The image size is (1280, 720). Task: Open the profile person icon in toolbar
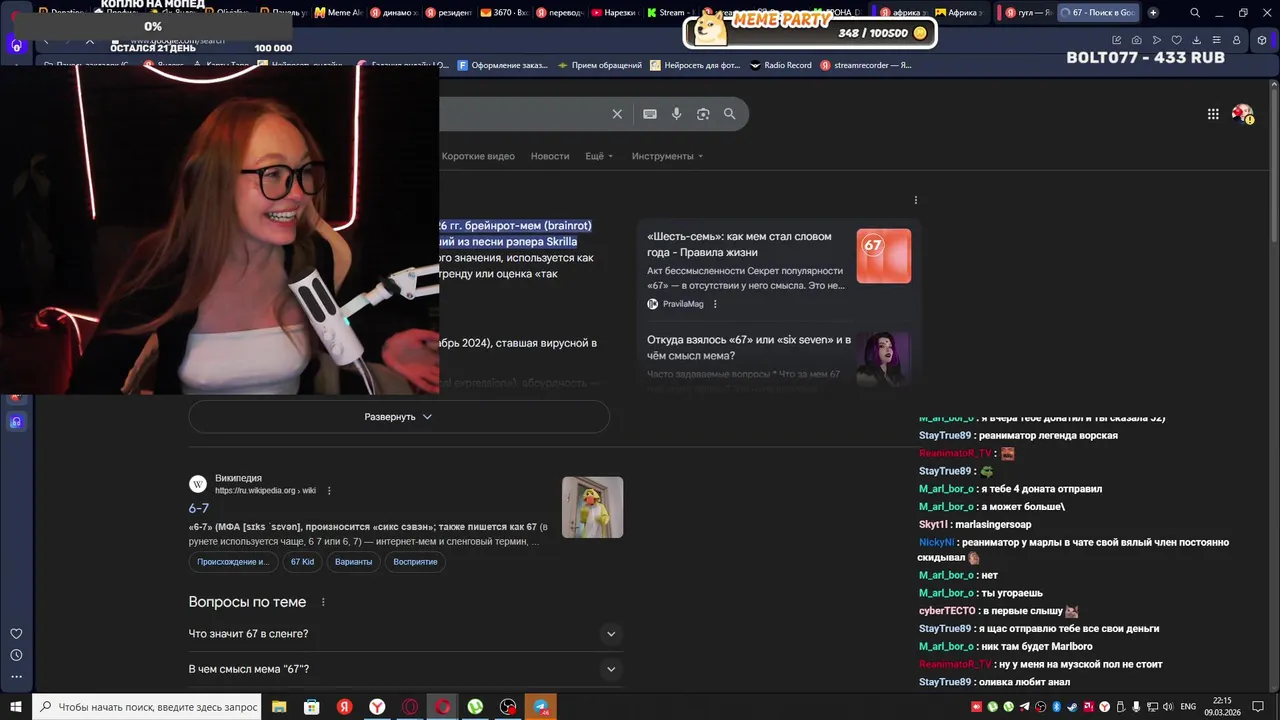coord(1237,40)
